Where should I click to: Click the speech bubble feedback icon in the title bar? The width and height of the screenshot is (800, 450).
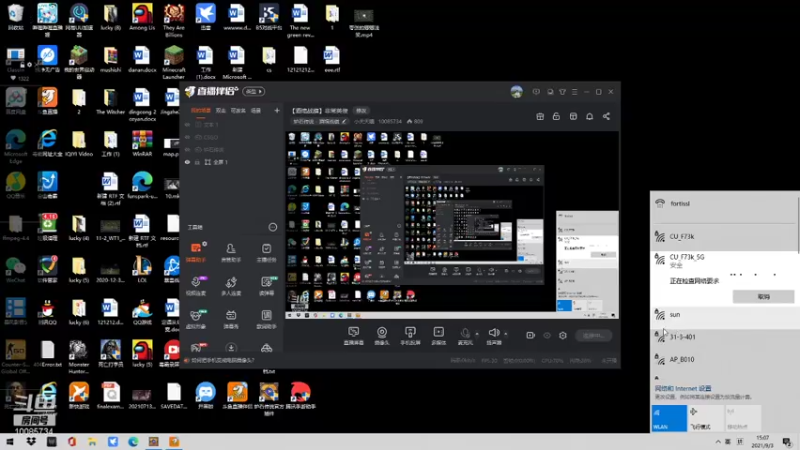pyautogui.click(x=536, y=92)
